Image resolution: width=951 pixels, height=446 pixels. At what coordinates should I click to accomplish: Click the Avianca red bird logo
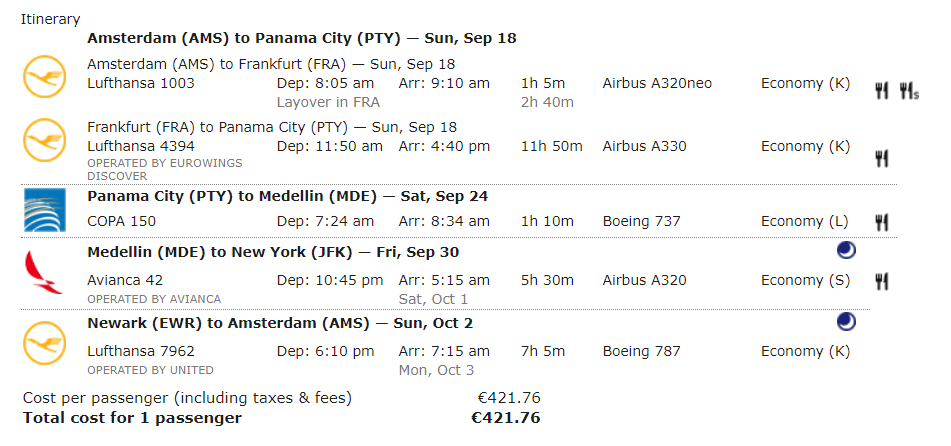pos(43,272)
